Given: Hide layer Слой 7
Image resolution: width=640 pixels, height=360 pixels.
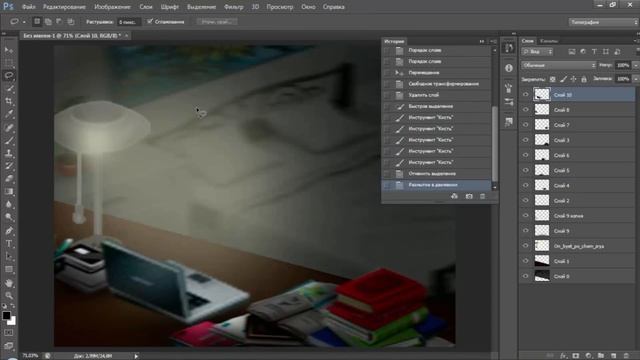Looking at the screenshot, I should click(x=526, y=125).
